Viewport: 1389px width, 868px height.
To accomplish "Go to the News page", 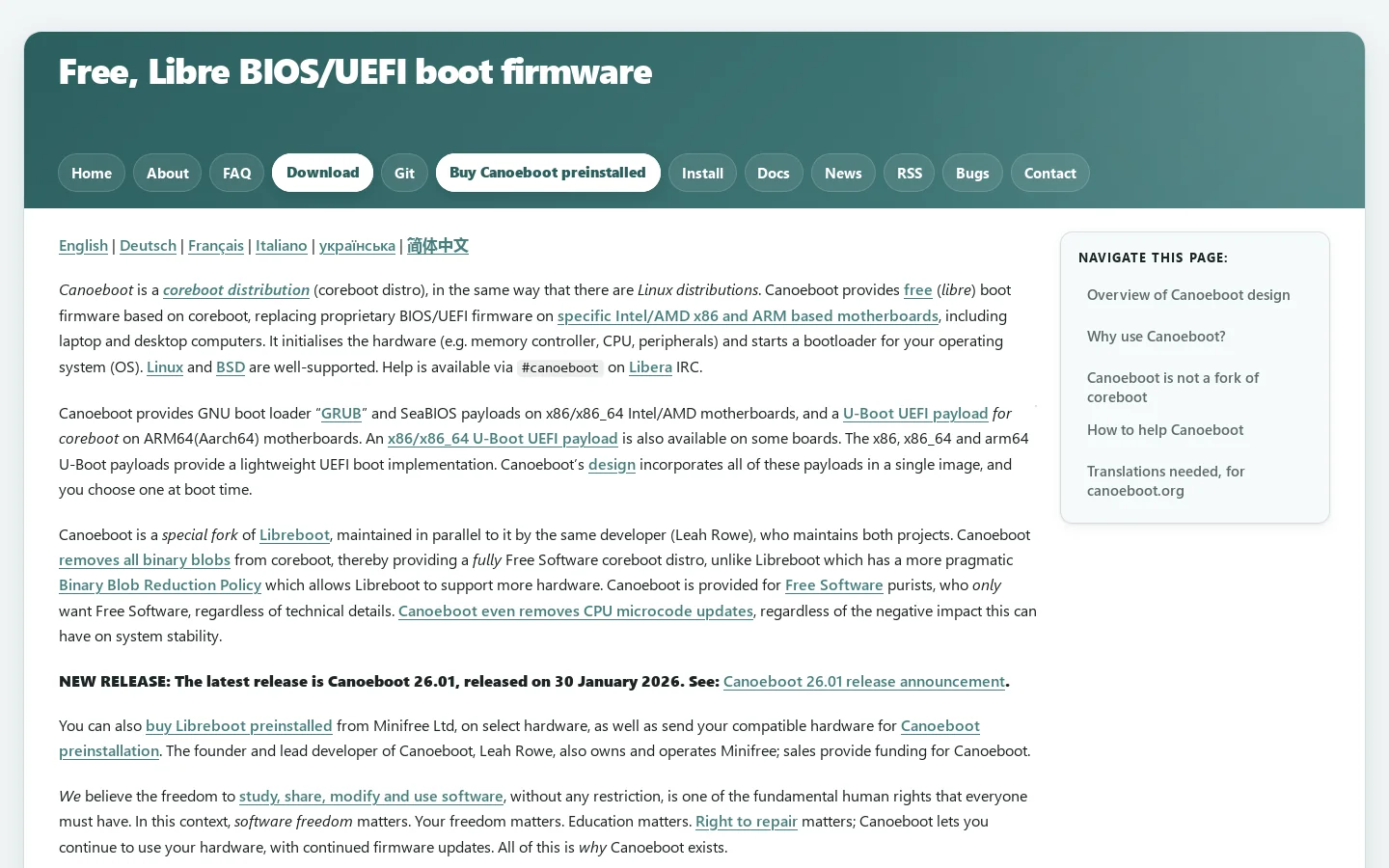I will coord(843,173).
